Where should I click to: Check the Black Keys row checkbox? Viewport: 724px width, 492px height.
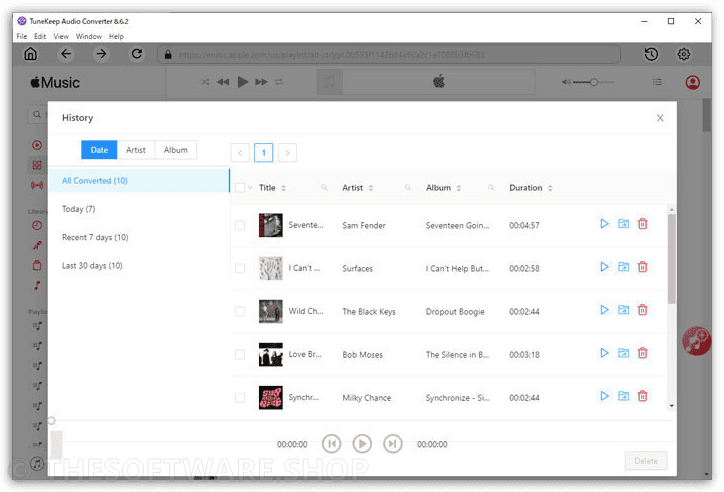[240, 312]
